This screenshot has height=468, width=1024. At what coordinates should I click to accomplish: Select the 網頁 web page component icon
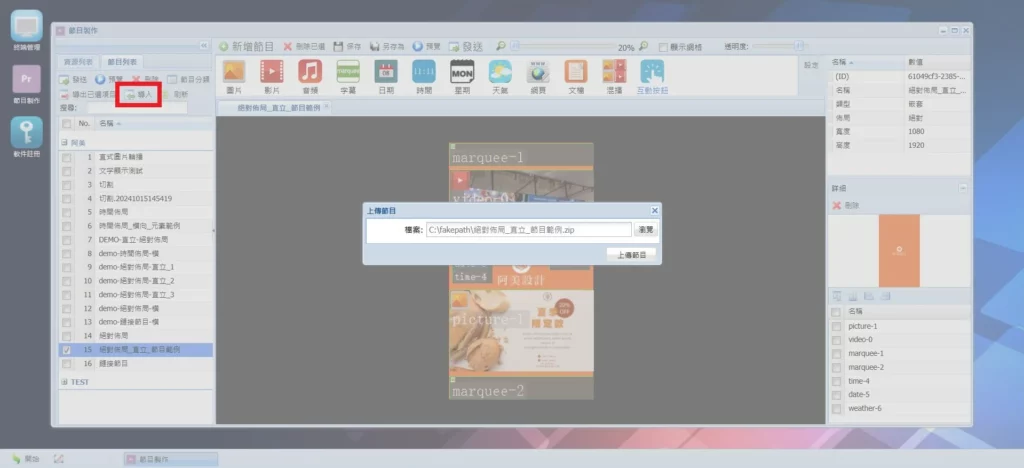point(538,72)
